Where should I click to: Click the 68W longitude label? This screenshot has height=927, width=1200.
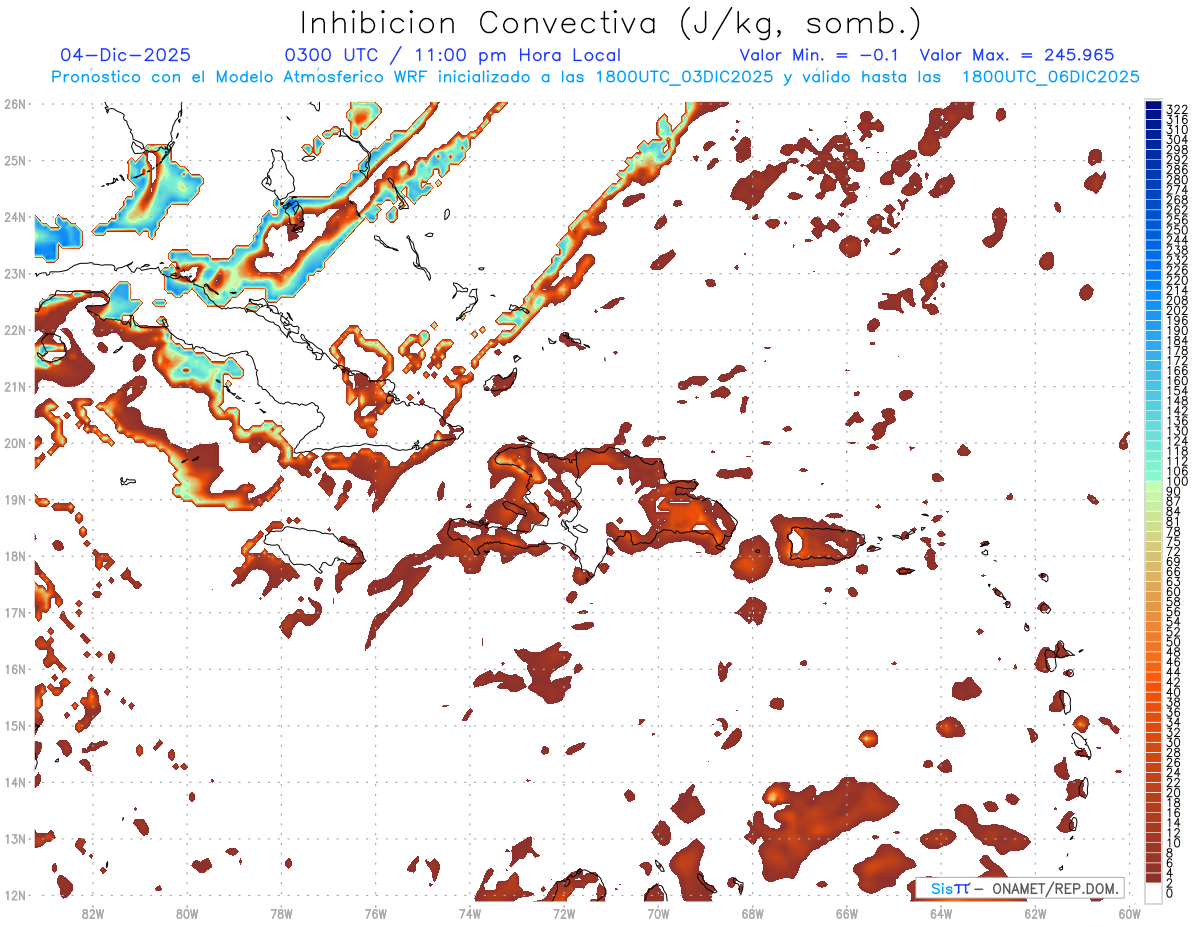tap(753, 913)
